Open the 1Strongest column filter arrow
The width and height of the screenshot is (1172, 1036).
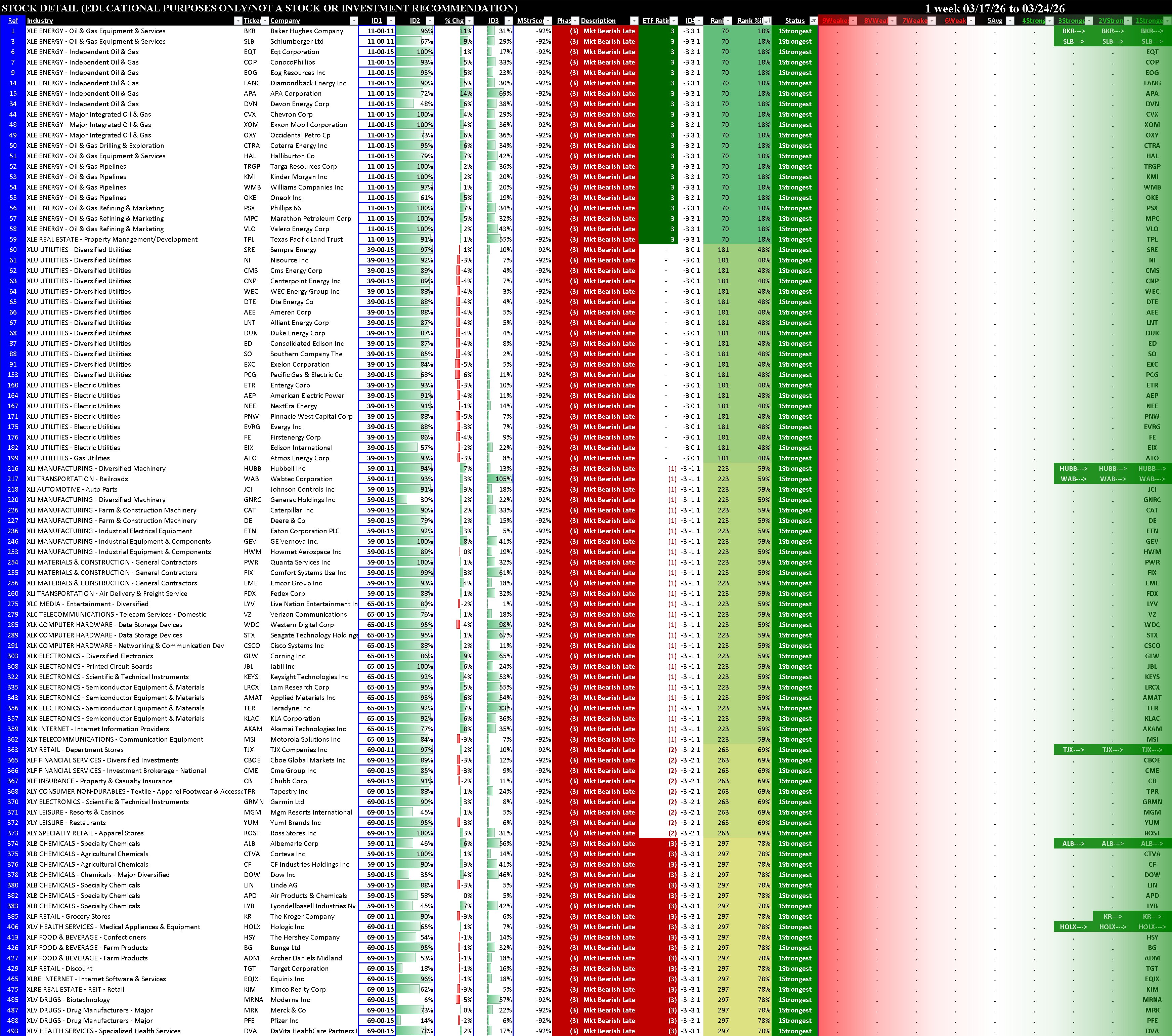pos(1167,20)
